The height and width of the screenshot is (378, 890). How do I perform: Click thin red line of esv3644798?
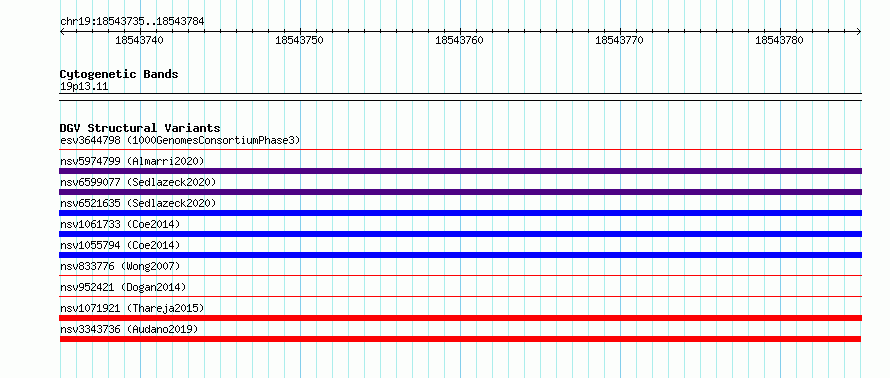460,150
